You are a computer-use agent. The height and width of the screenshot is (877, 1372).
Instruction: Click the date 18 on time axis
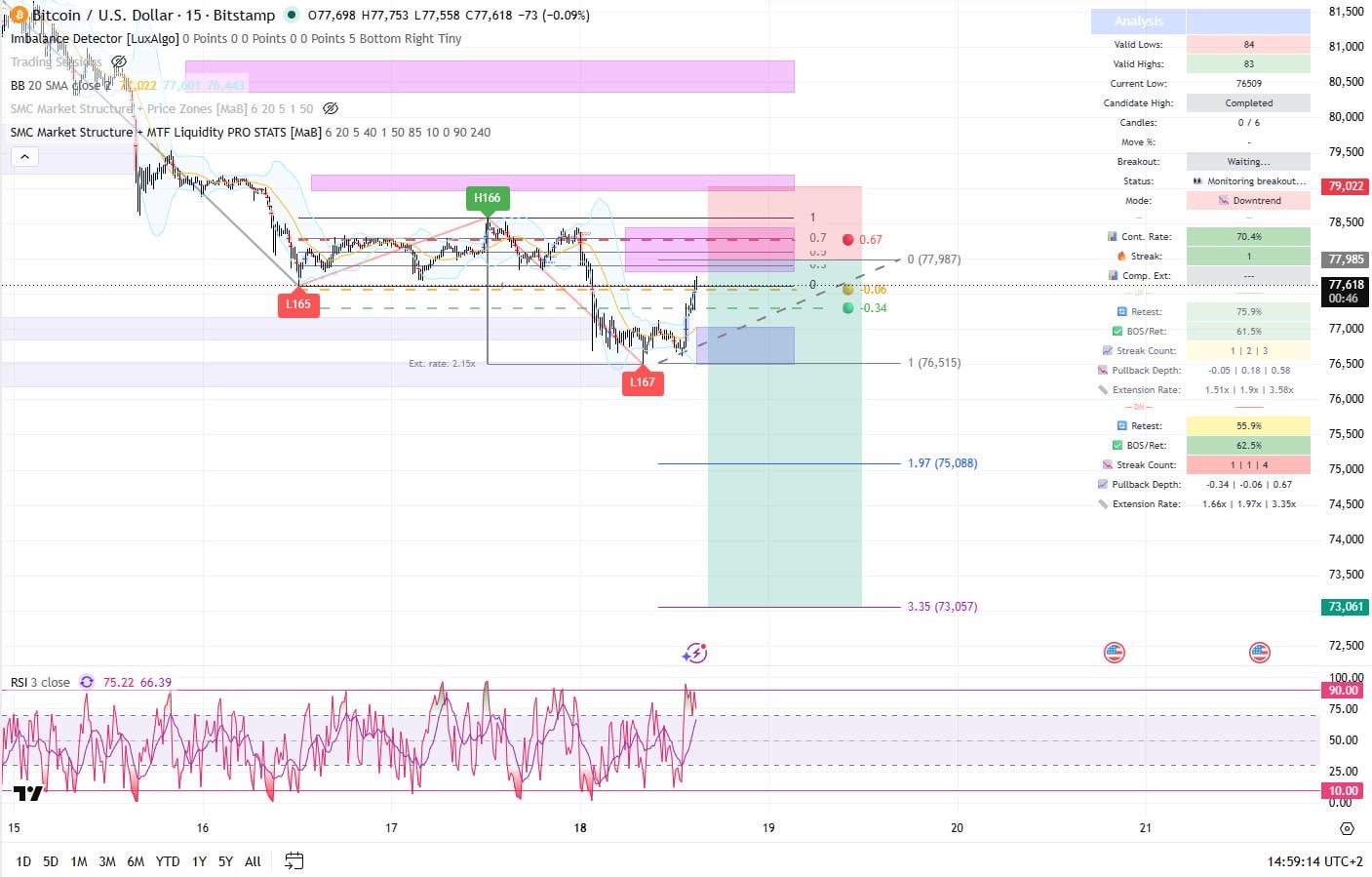click(x=580, y=827)
